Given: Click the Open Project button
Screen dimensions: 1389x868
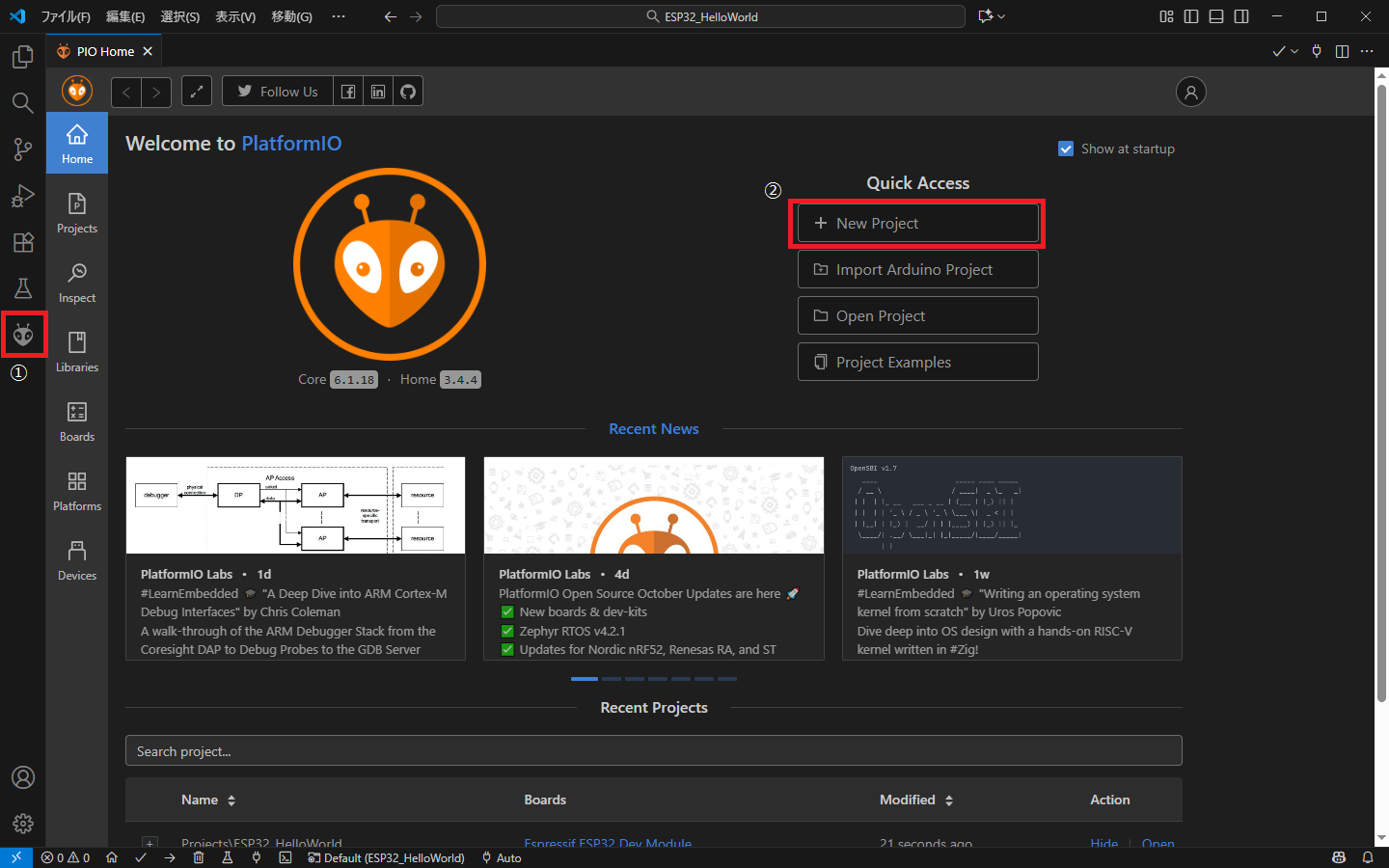Looking at the screenshot, I should tap(917, 315).
